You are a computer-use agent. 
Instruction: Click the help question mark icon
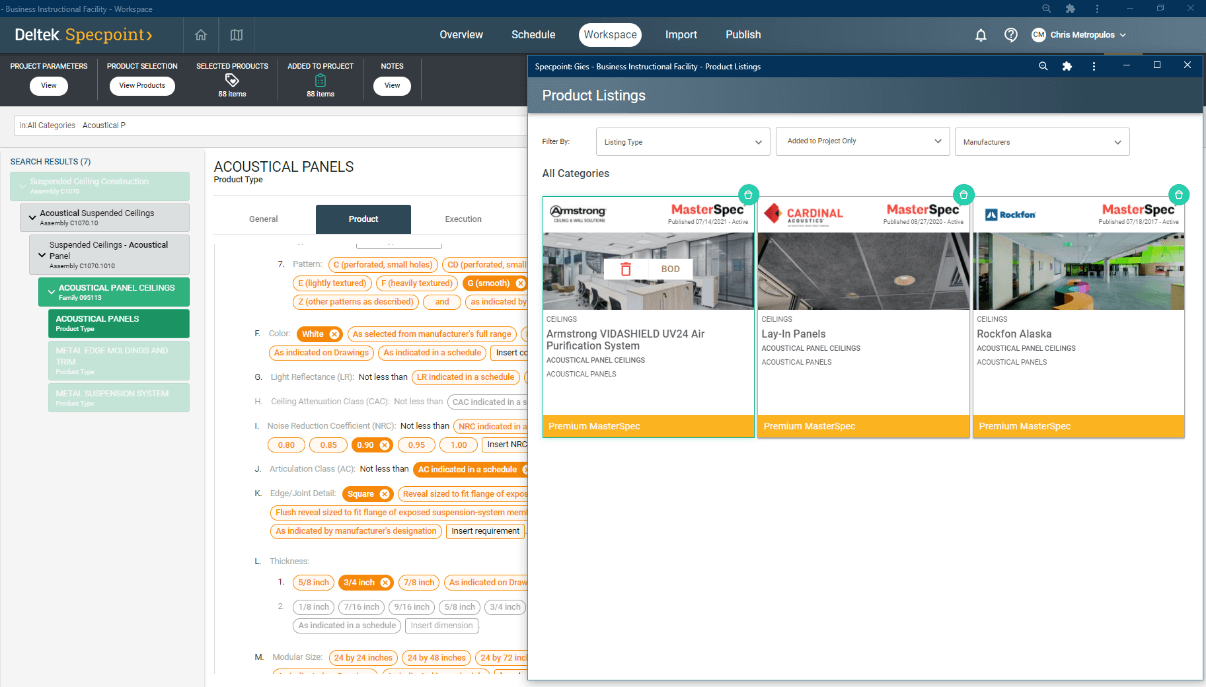click(1011, 35)
